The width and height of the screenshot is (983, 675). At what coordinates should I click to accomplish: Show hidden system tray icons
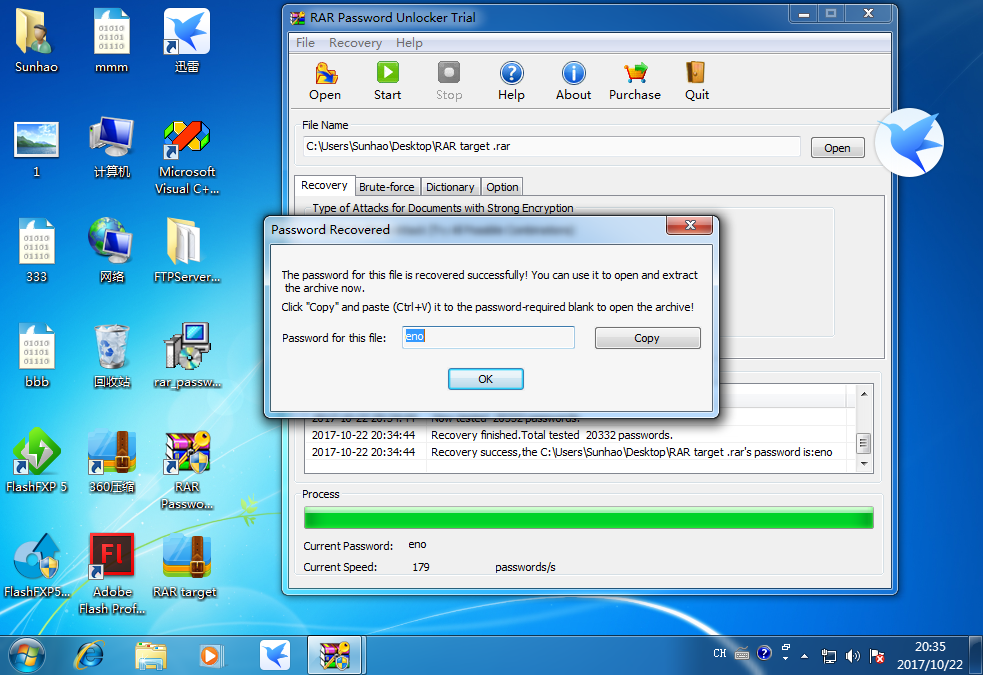(804, 656)
